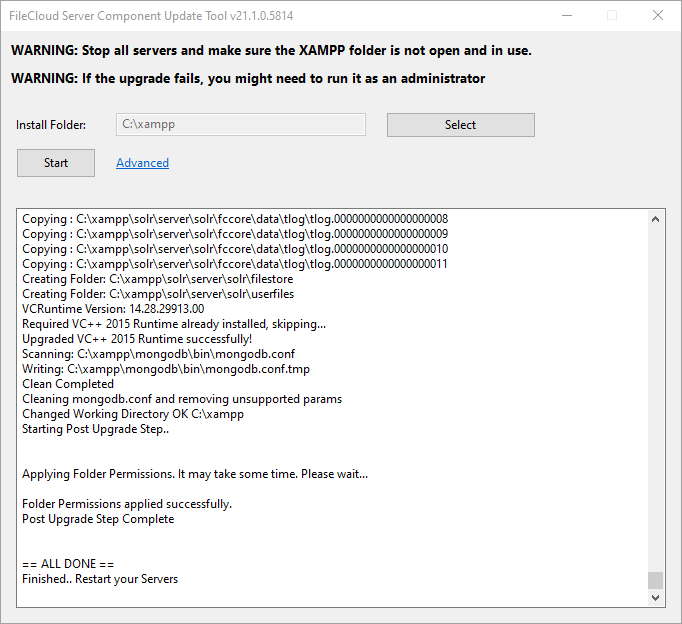Click the maximize window icon
This screenshot has width=682, height=624.
coord(611,16)
